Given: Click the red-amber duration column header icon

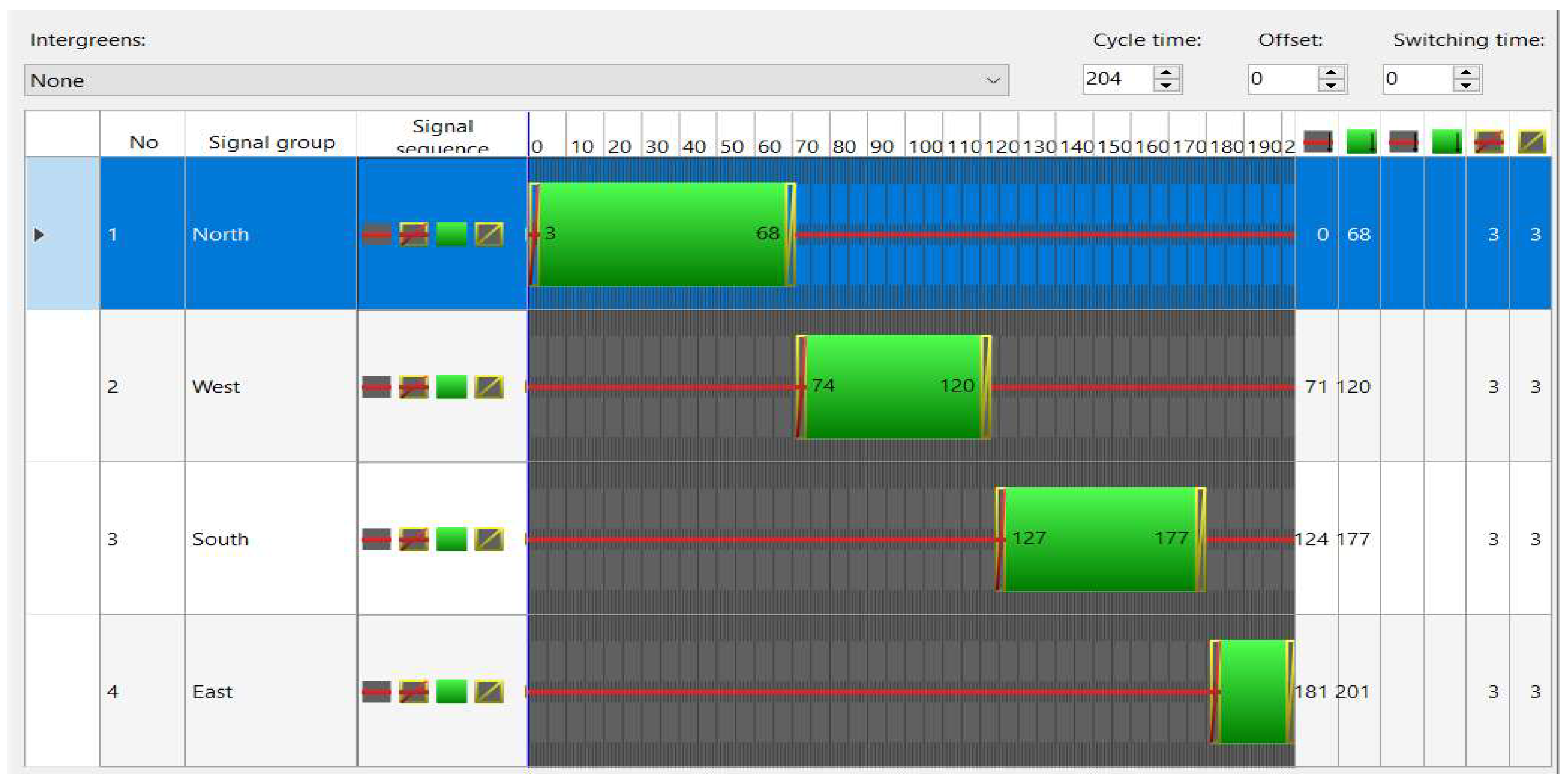Looking at the screenshot, I should (x=1489, y=142).
